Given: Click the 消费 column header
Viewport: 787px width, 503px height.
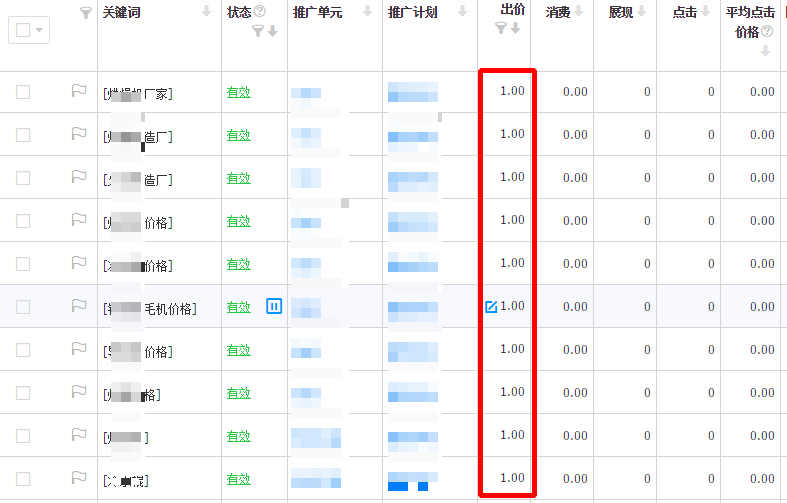Looking at the screenshot, I should coord(559,12).
